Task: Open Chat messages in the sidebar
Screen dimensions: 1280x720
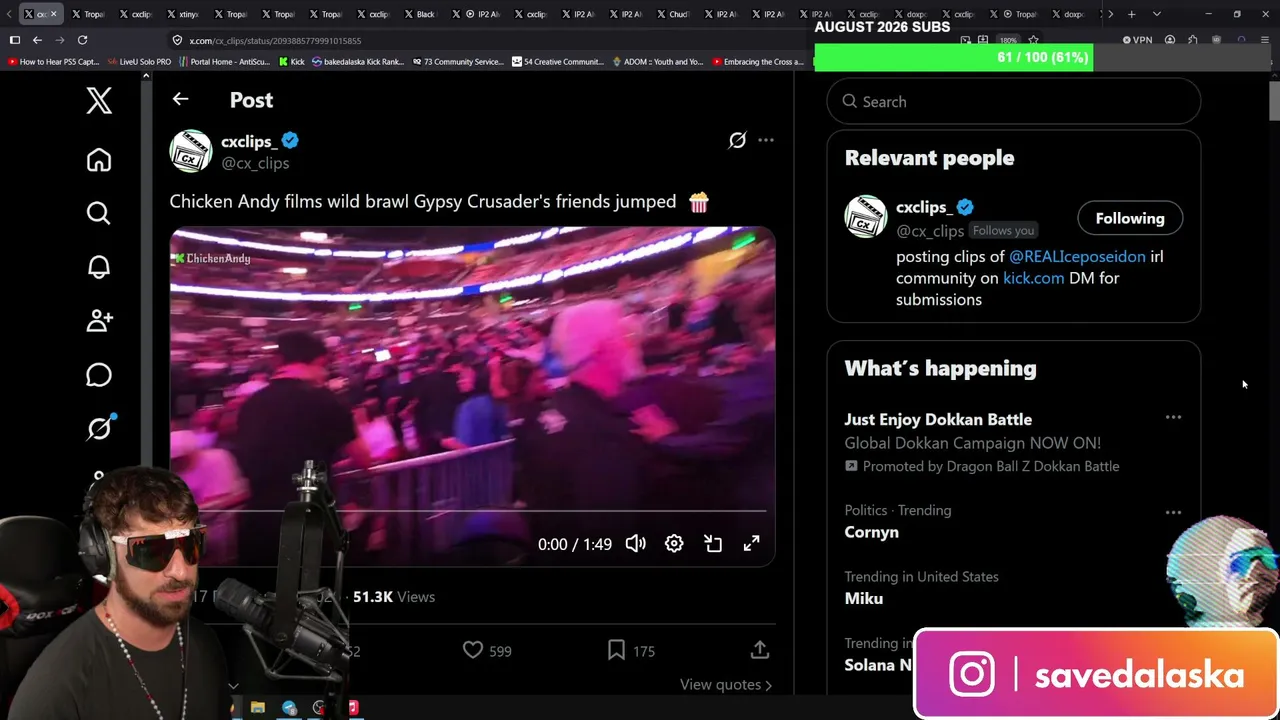Action: tap(99, 375)
